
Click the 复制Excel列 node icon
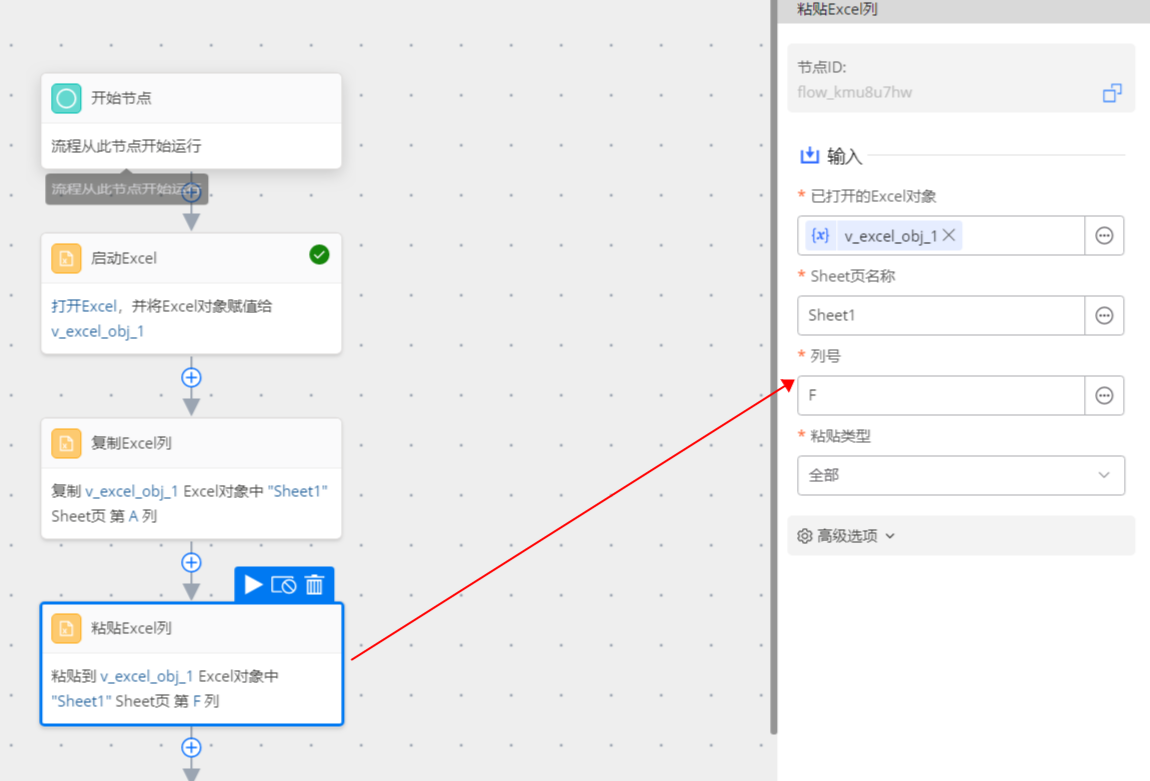coord(66,443)
